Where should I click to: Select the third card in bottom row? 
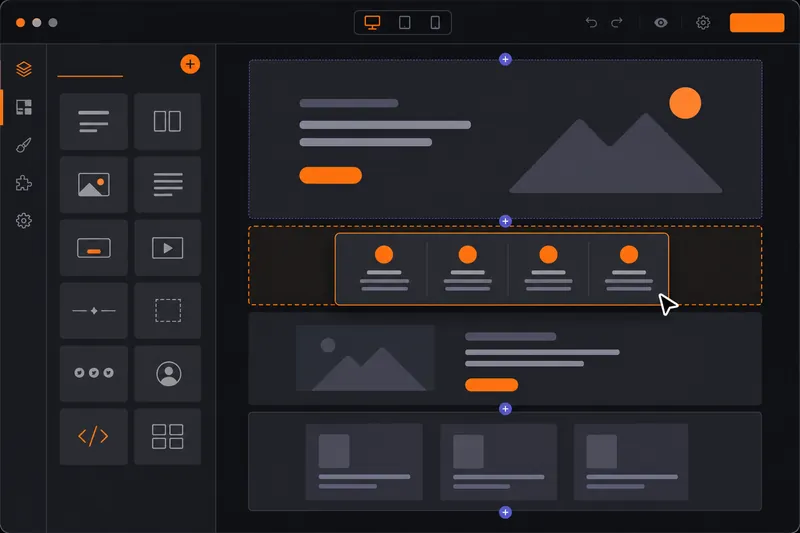click(x=631, y=462)
